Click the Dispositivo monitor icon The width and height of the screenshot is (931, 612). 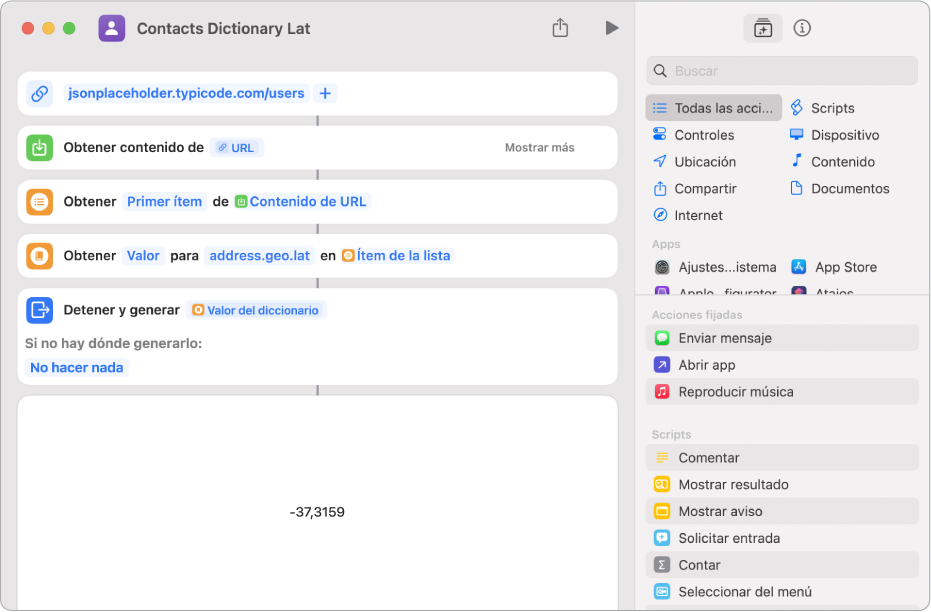pos(797,134)
